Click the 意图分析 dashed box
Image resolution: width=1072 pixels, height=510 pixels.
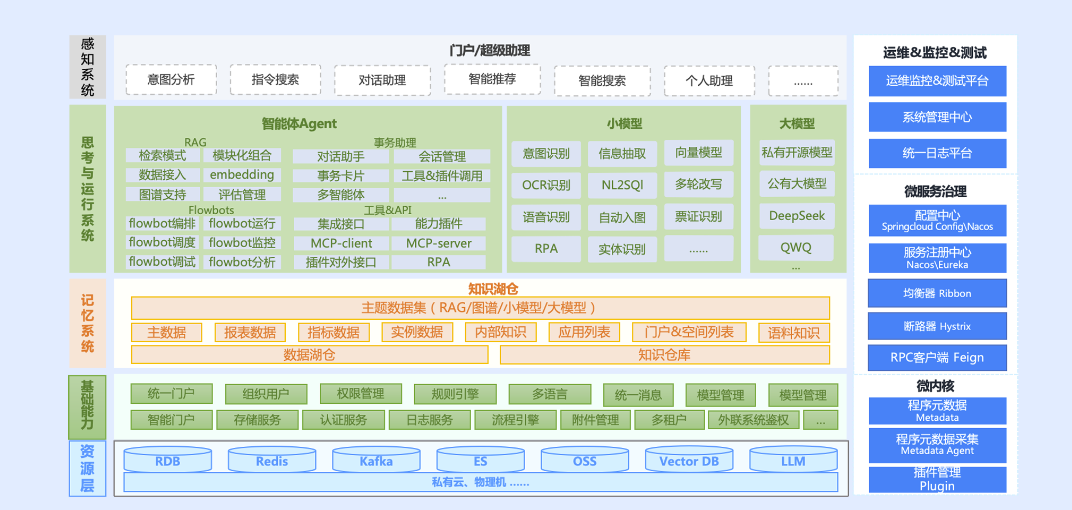[171, 80]
